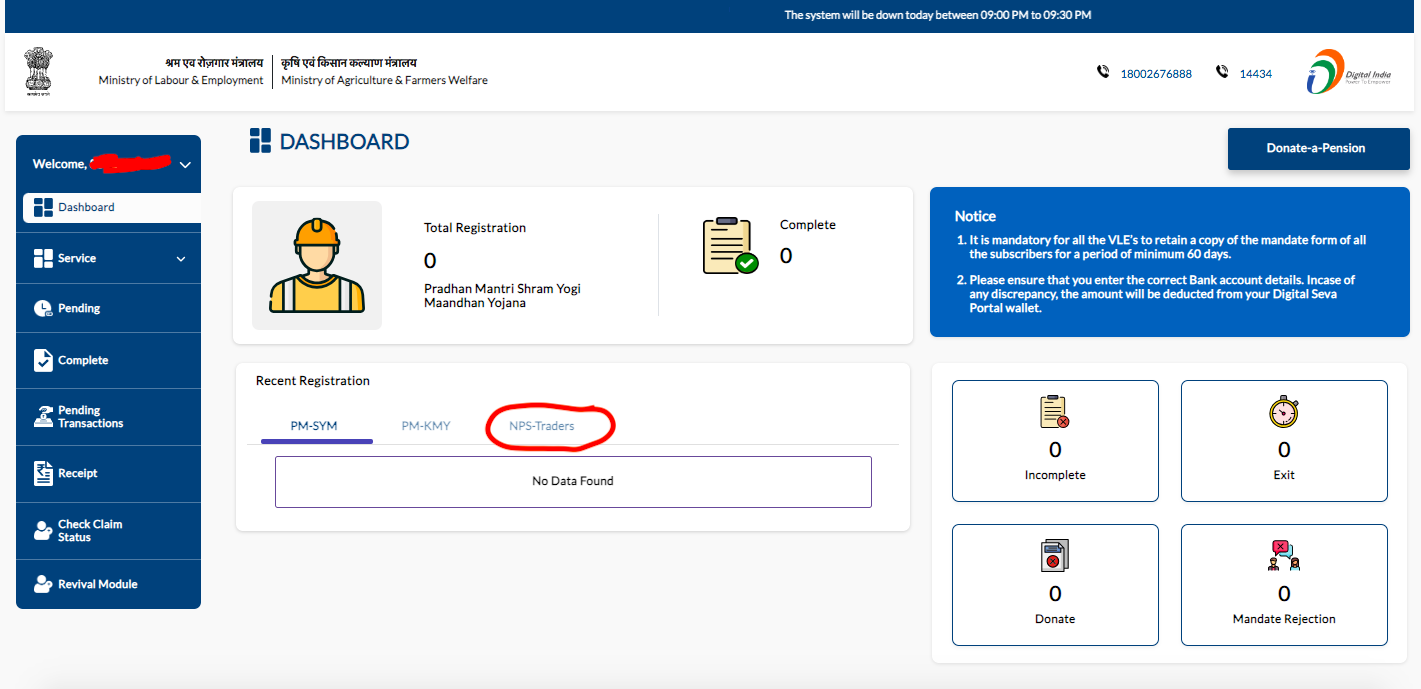Open the Receipt sidebar item
The height and width of the screenshot is (689, 1421).
77,473
